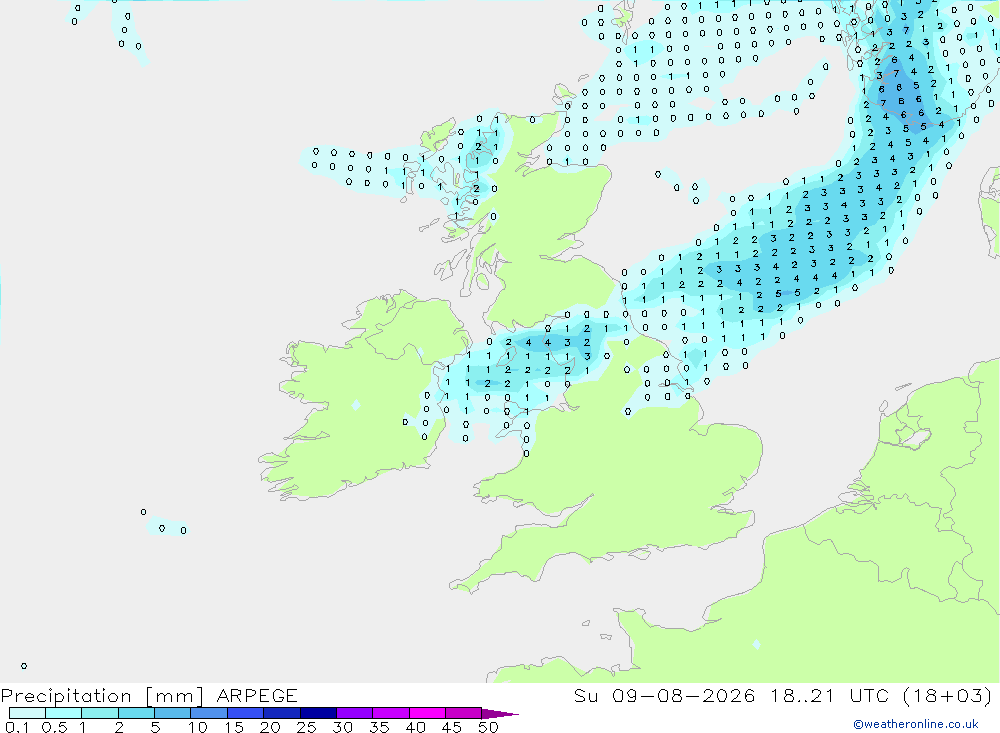Click the 0.5–1 mm legend color box
This screenshot has height=733, width=1000.
[x=64, y=713]
